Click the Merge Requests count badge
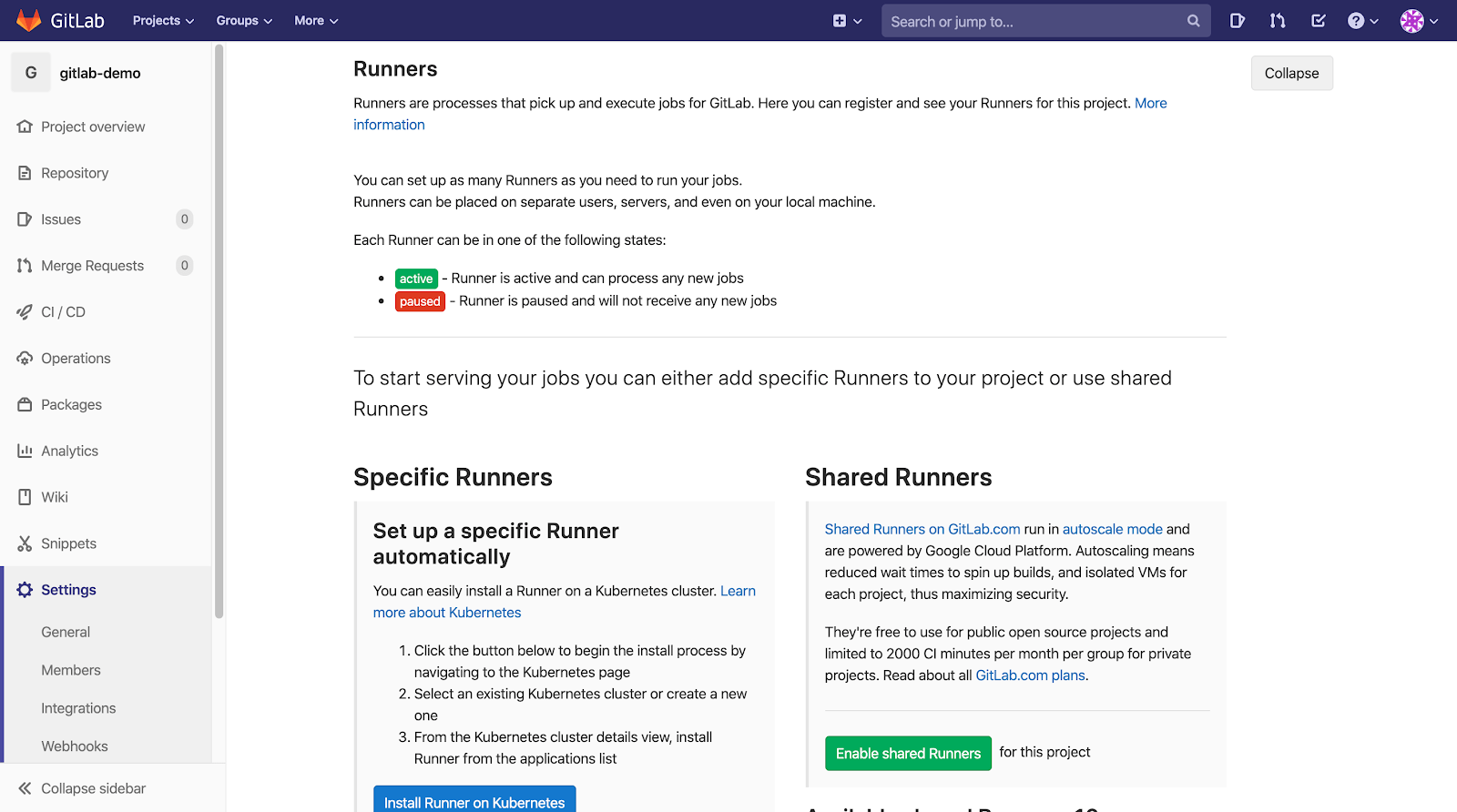 tap(185, 266)
